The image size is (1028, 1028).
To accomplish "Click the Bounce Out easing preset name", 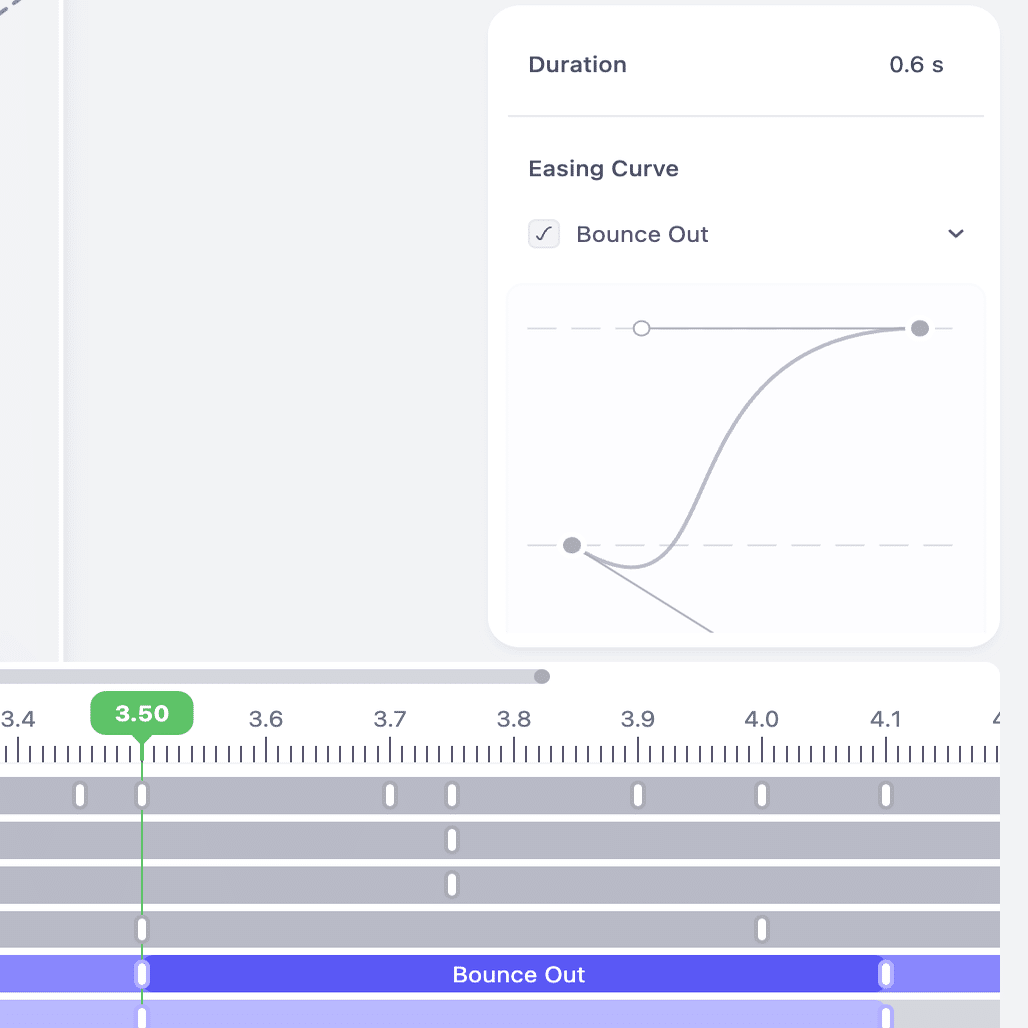I will 642,234.
